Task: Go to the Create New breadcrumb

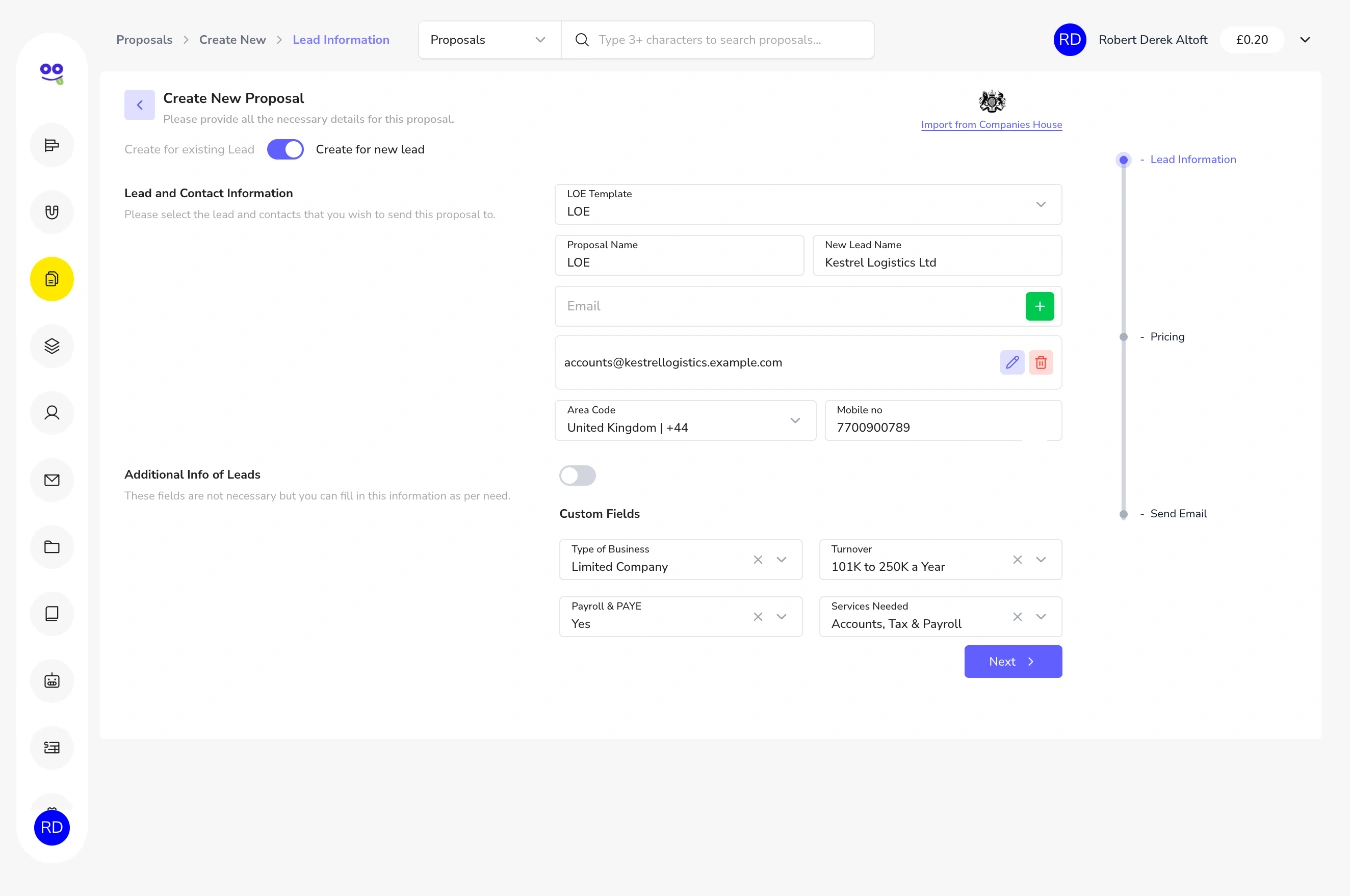Action: [x=232, y=40]
